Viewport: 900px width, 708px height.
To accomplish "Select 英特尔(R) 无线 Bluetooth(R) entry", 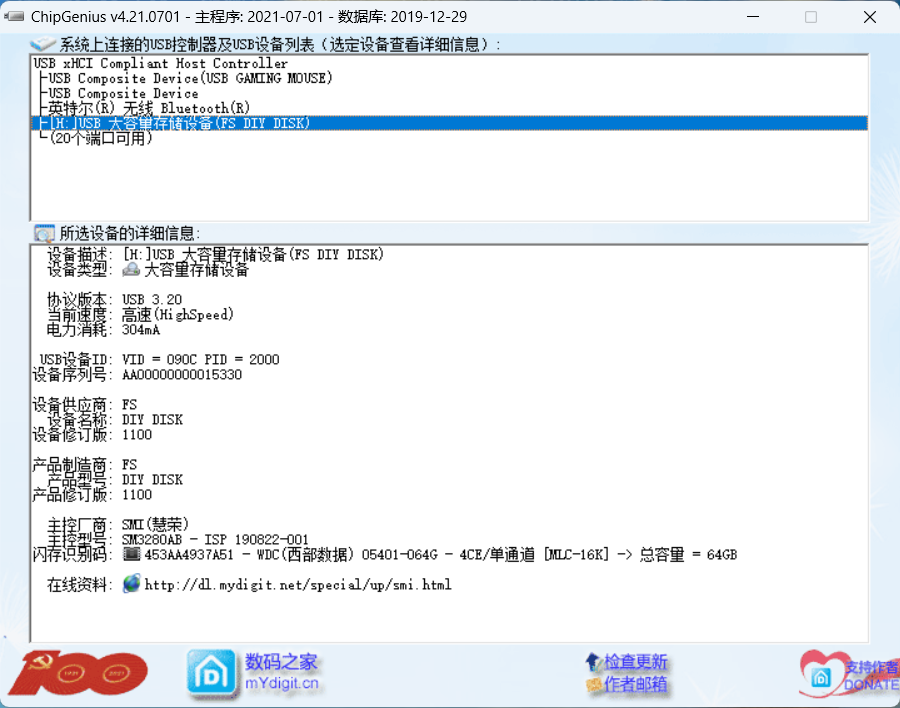I will pyautogui.click(x=149, y=108).
